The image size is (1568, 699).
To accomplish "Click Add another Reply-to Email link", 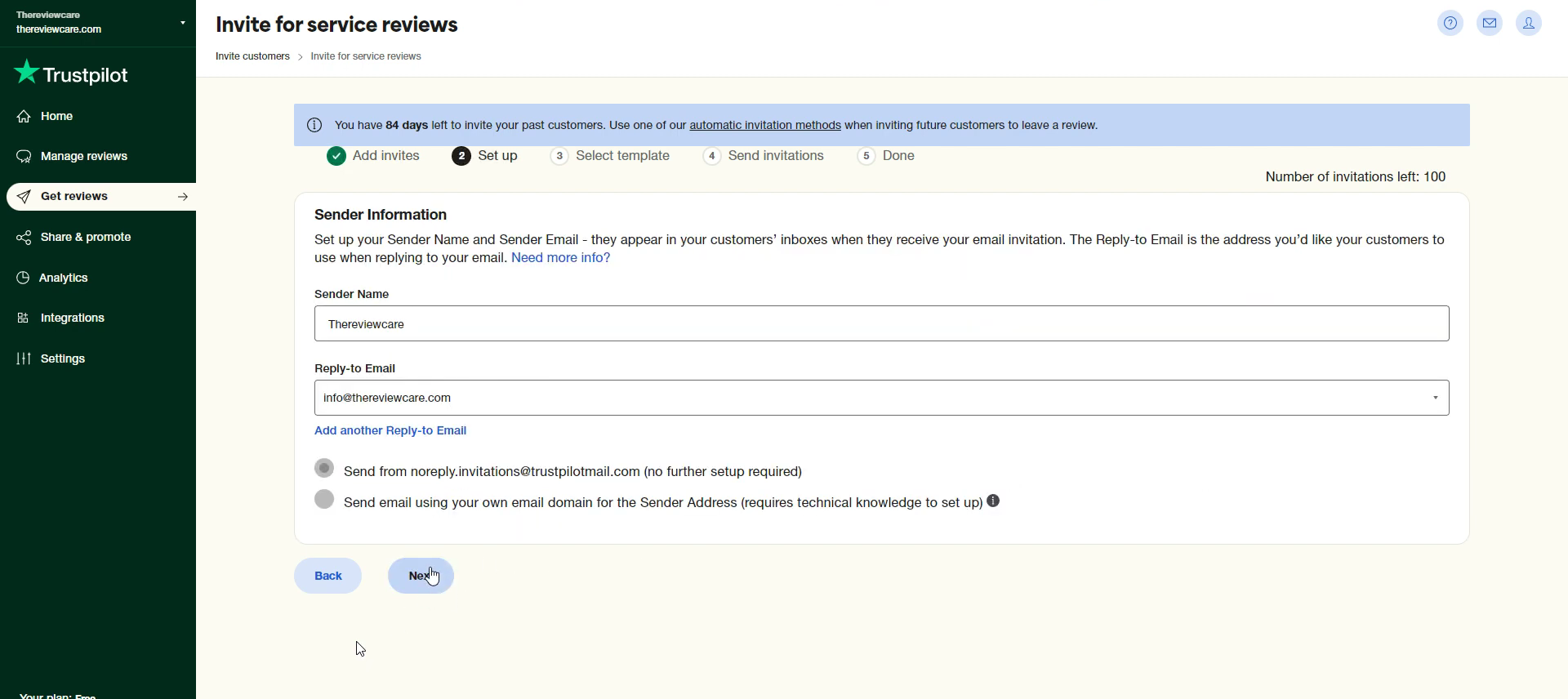I will pyautogui.click(x=390, y=431).
